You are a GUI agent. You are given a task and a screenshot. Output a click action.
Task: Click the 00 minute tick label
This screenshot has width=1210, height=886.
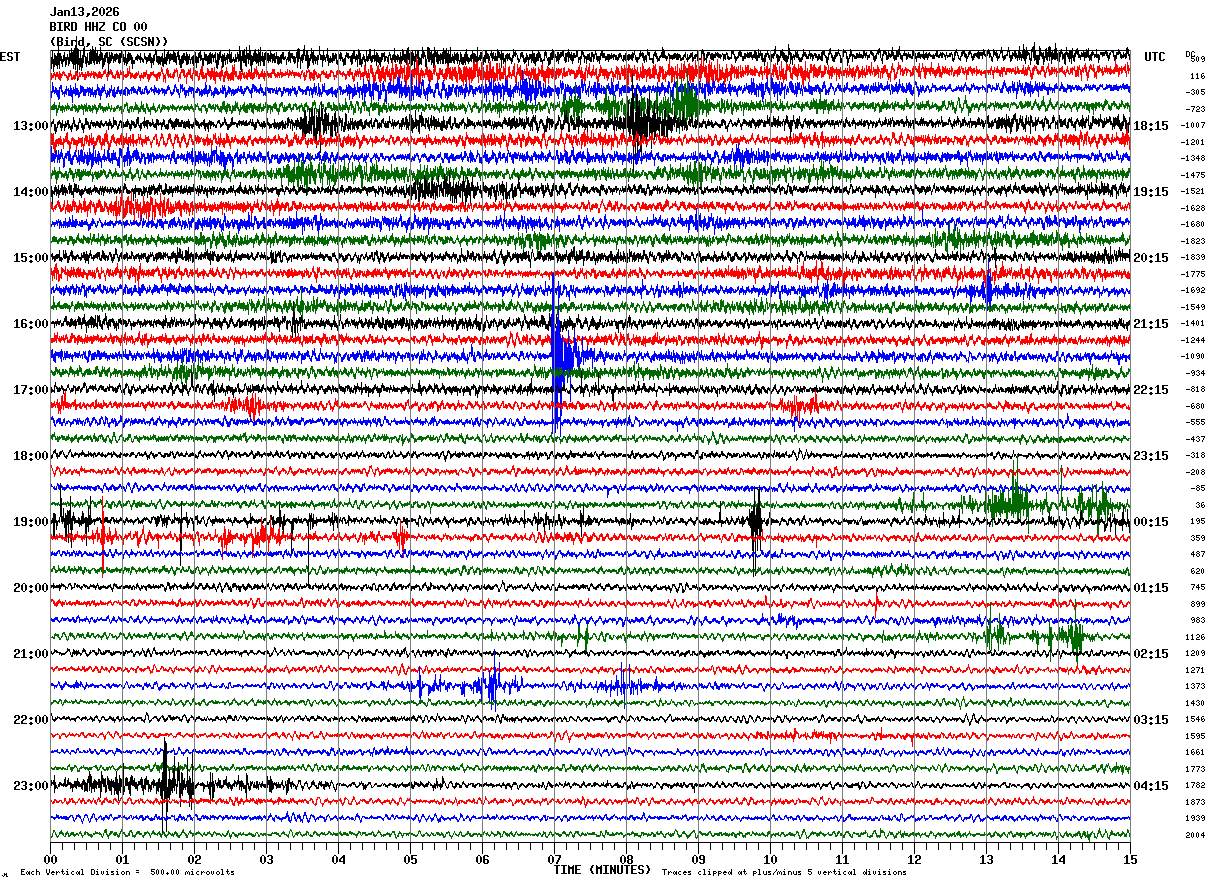[x=50, y=859]
